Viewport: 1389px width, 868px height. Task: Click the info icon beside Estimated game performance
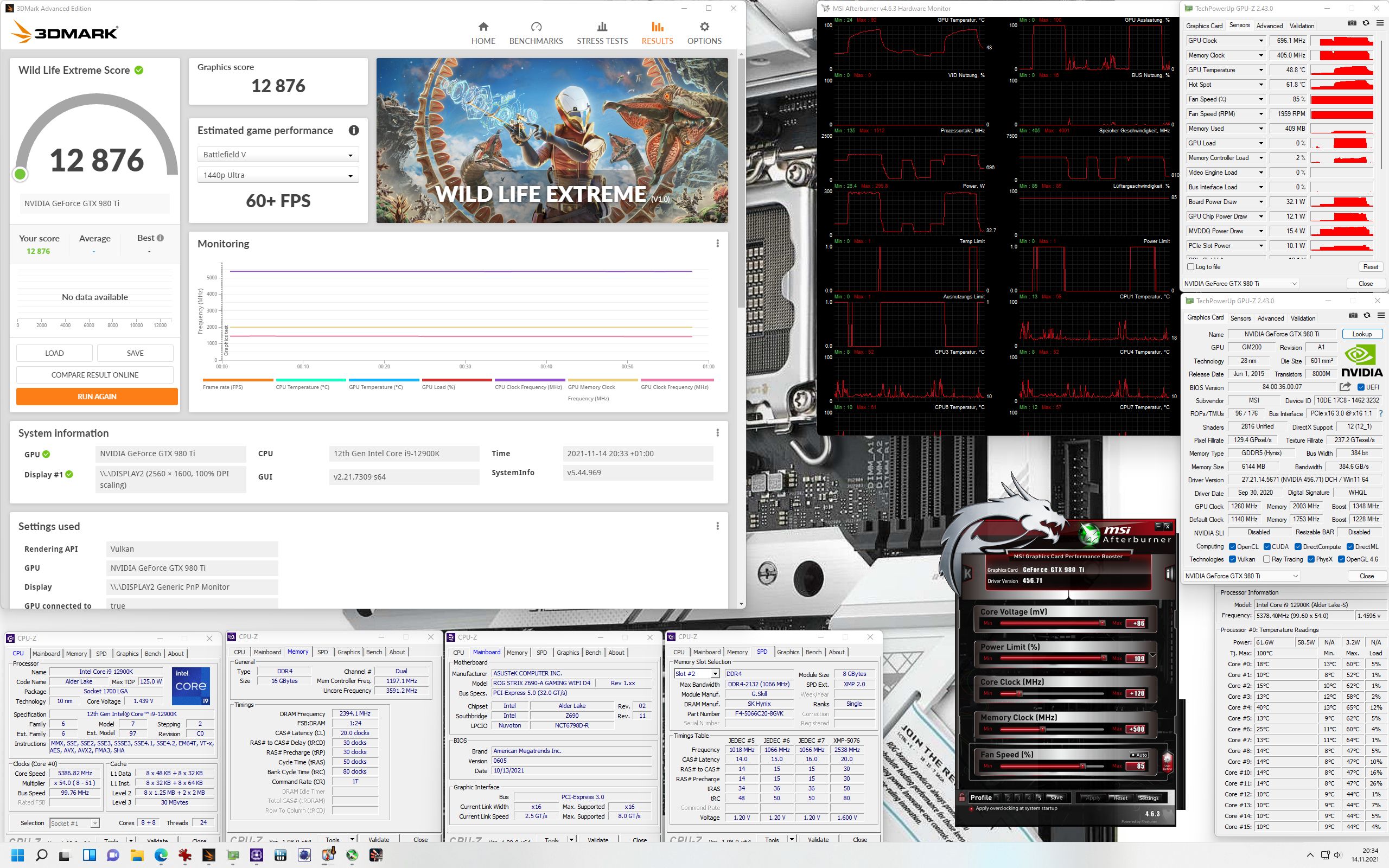tap(354, 130)
